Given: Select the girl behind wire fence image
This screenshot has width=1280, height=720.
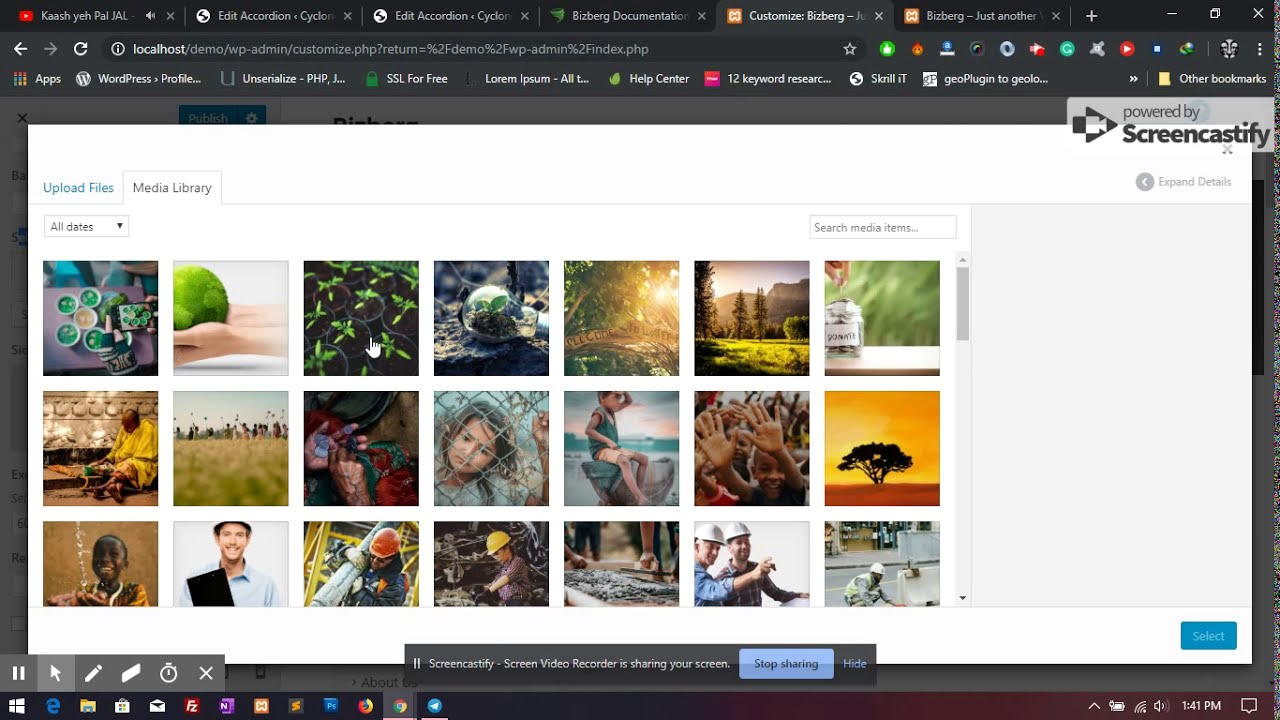Looking at the screenshot, I should tap(491, 448).
